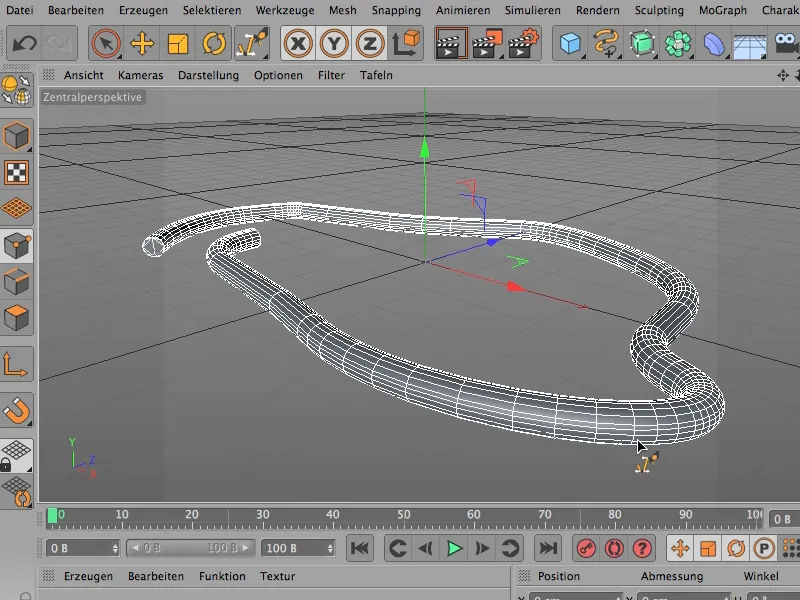
Task: Click the preview range slider bar
Action: point(191,548)
